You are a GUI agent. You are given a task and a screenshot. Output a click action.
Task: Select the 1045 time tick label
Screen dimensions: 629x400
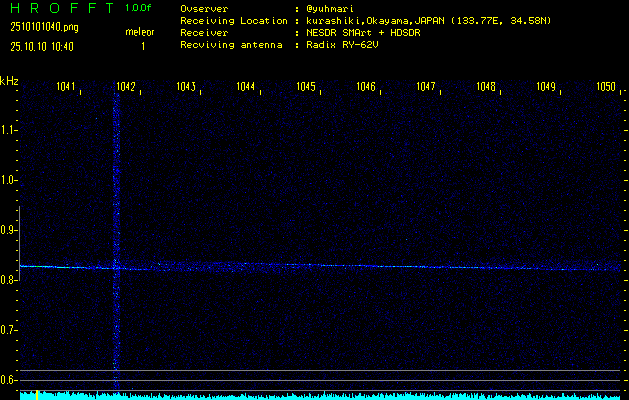(x=306, y=88)
